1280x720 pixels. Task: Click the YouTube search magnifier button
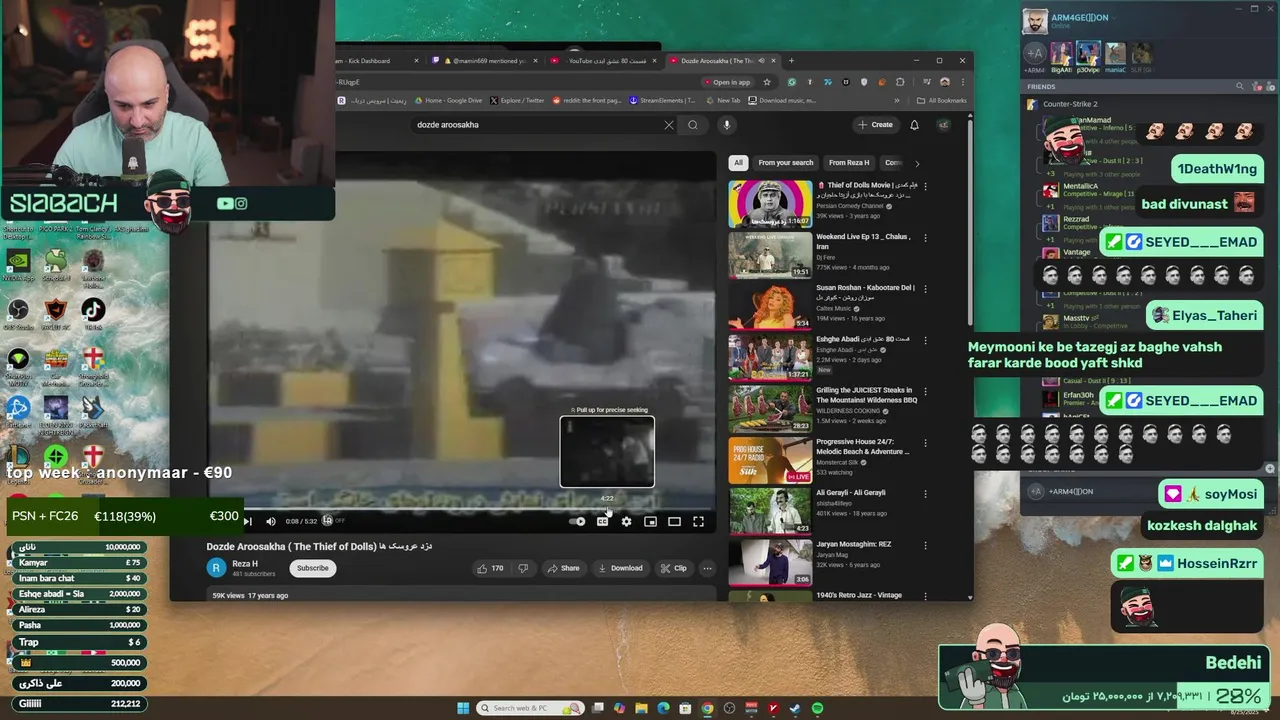pos(693,125)
